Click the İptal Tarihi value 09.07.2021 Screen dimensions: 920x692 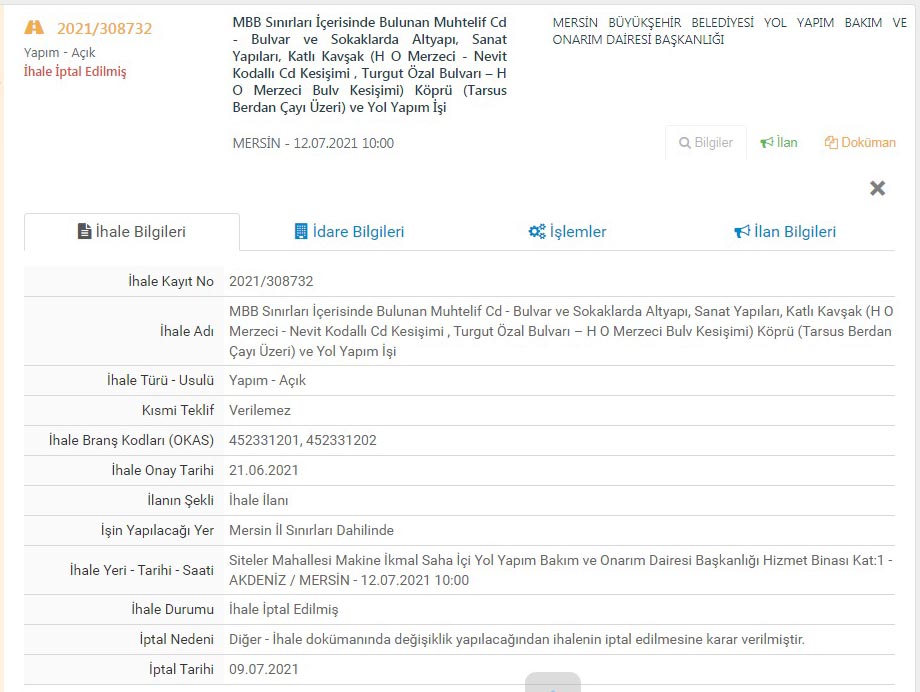(x=263, y=669)
